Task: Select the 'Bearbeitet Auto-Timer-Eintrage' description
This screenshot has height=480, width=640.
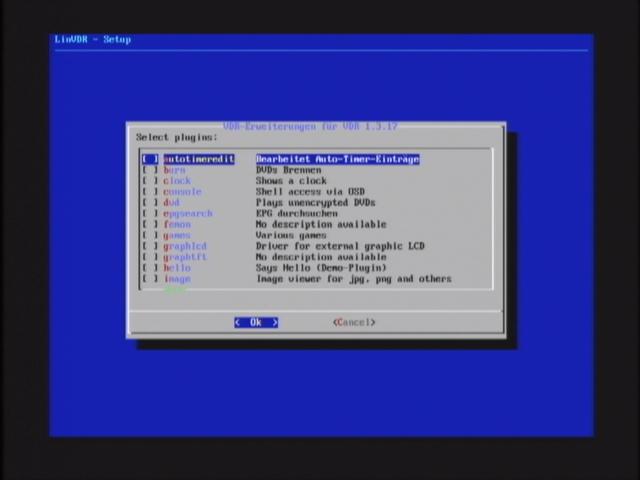Action: pyautogui.click(x=337, y=159)
